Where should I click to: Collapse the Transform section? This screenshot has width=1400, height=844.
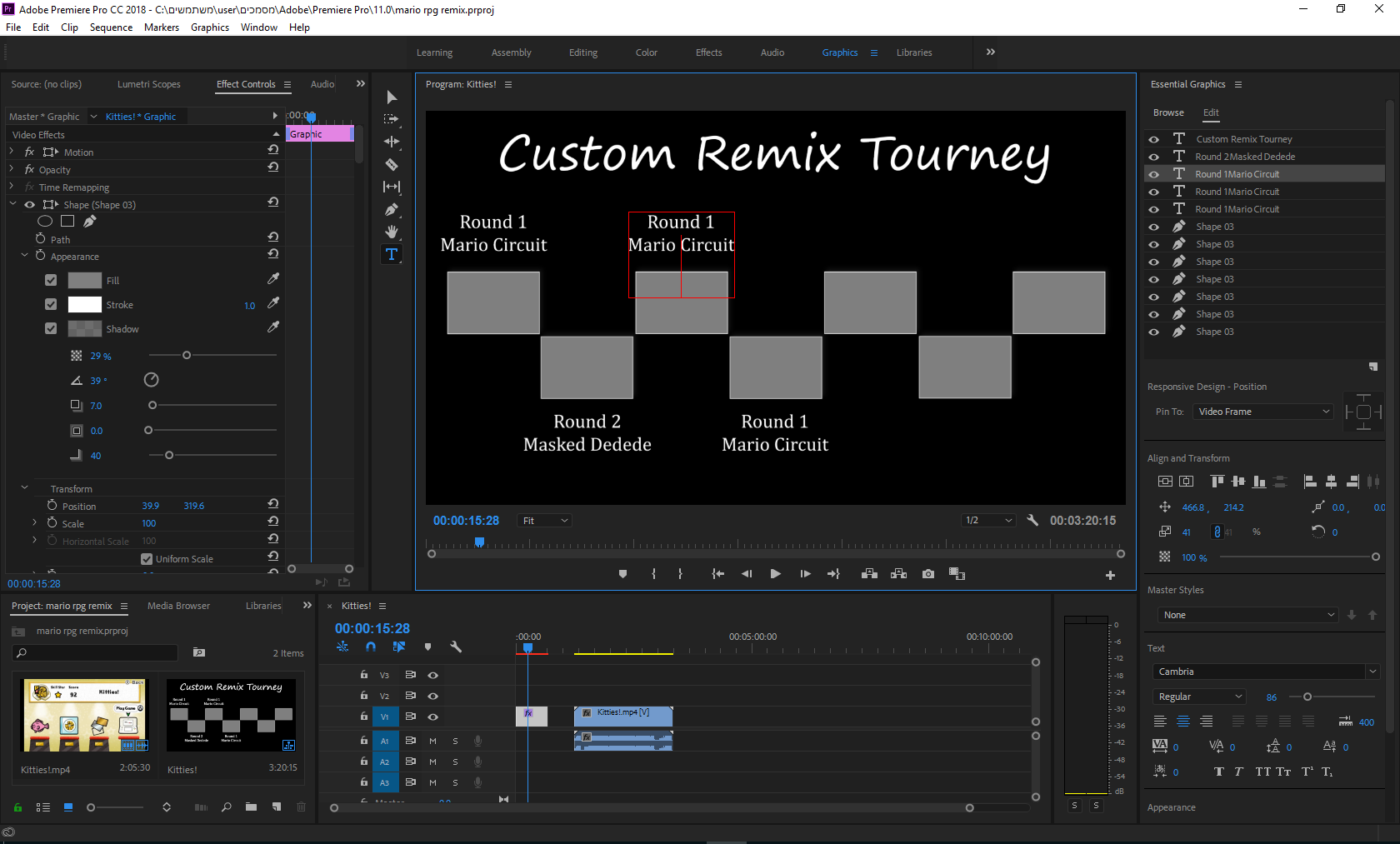24,487
